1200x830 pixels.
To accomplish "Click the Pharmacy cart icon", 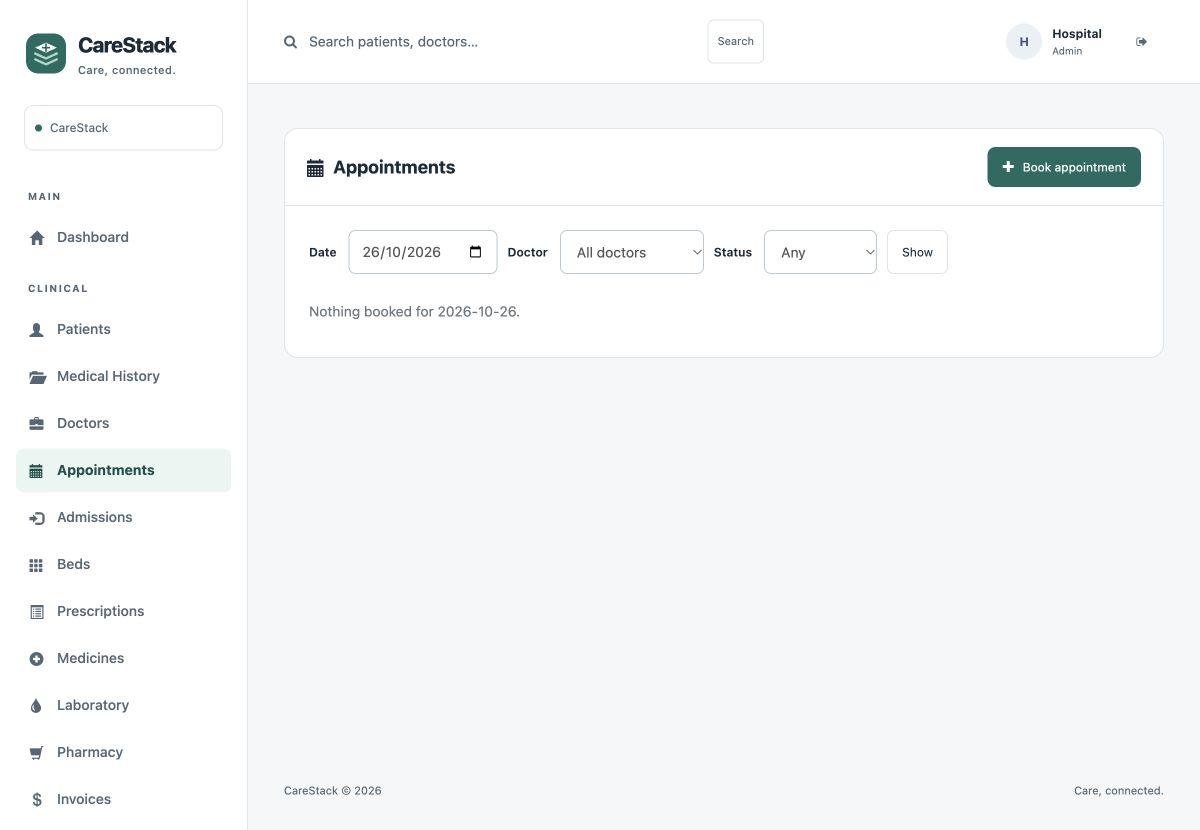I will coord(37,753).
